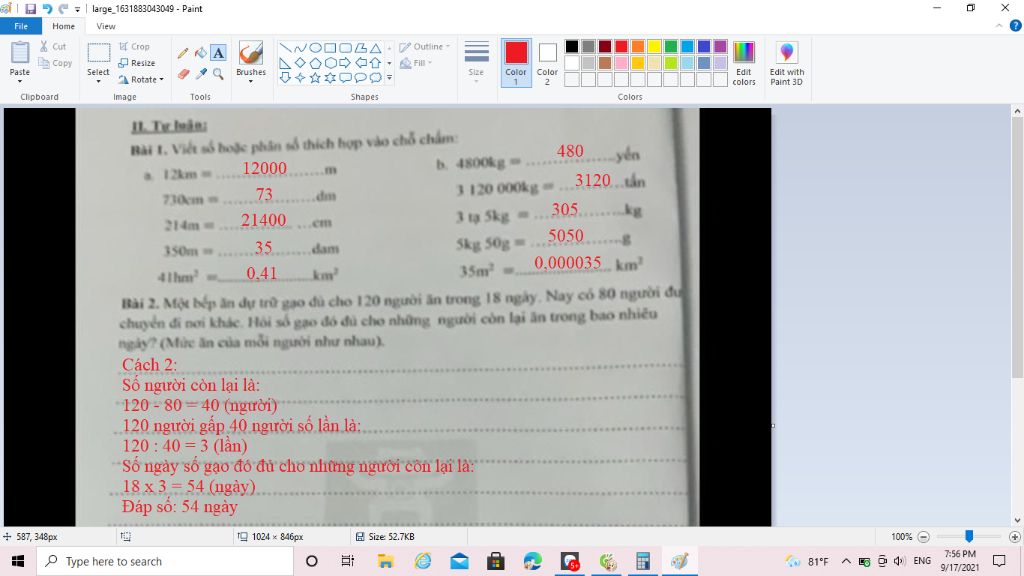Zoom in with plus button
This screenshot has height=576, width=1024.
tap(1014, 537)
